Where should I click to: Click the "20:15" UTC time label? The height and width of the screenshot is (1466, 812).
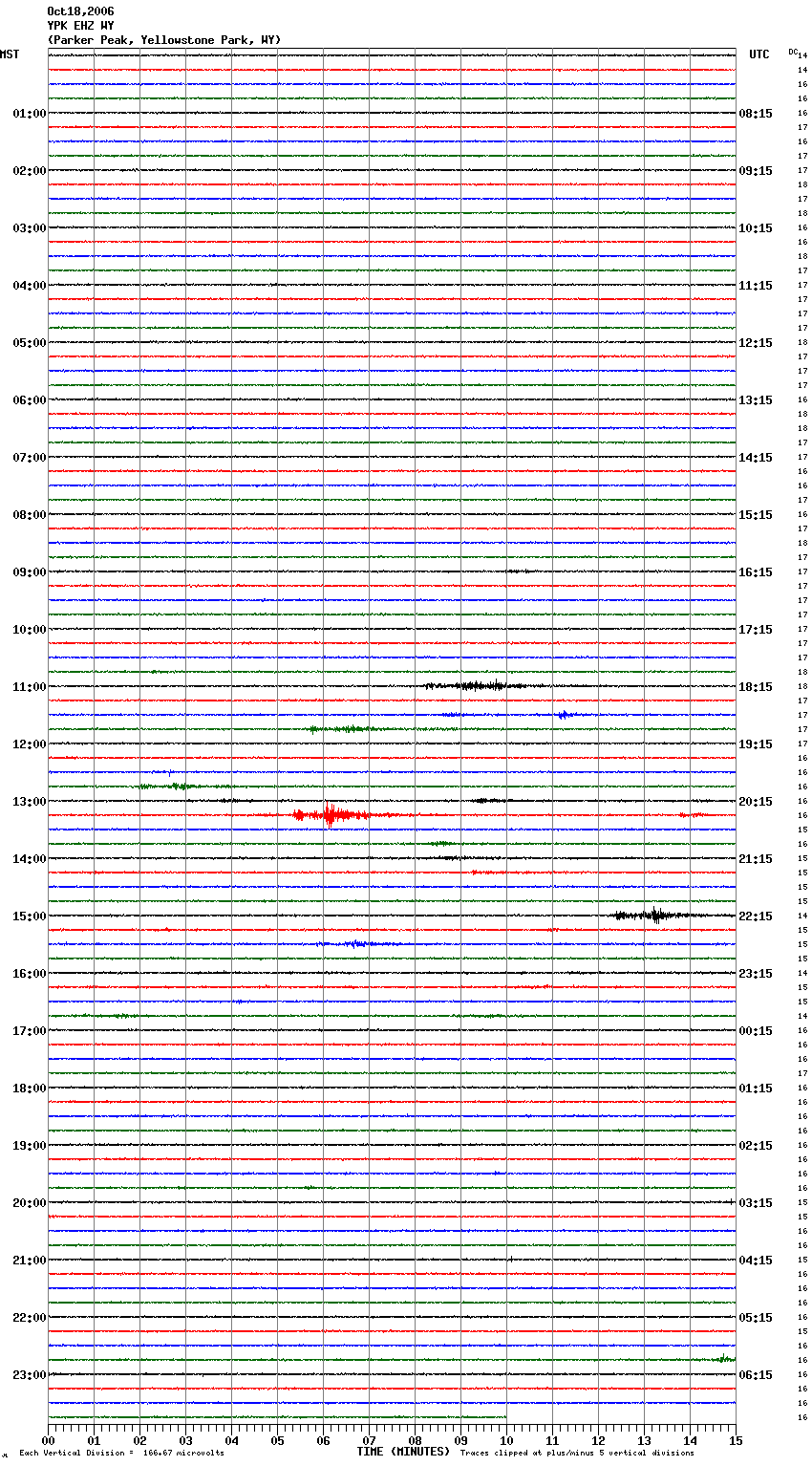(756, 802)
